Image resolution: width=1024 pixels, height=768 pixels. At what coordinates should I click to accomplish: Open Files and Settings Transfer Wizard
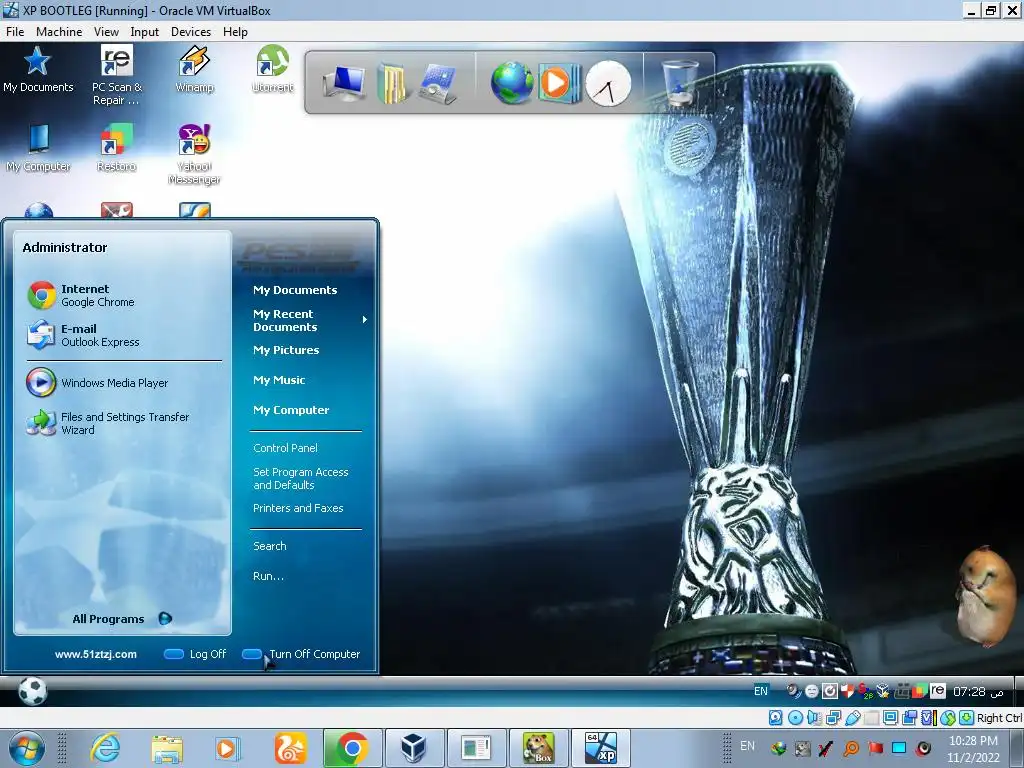tap(108, 423)
